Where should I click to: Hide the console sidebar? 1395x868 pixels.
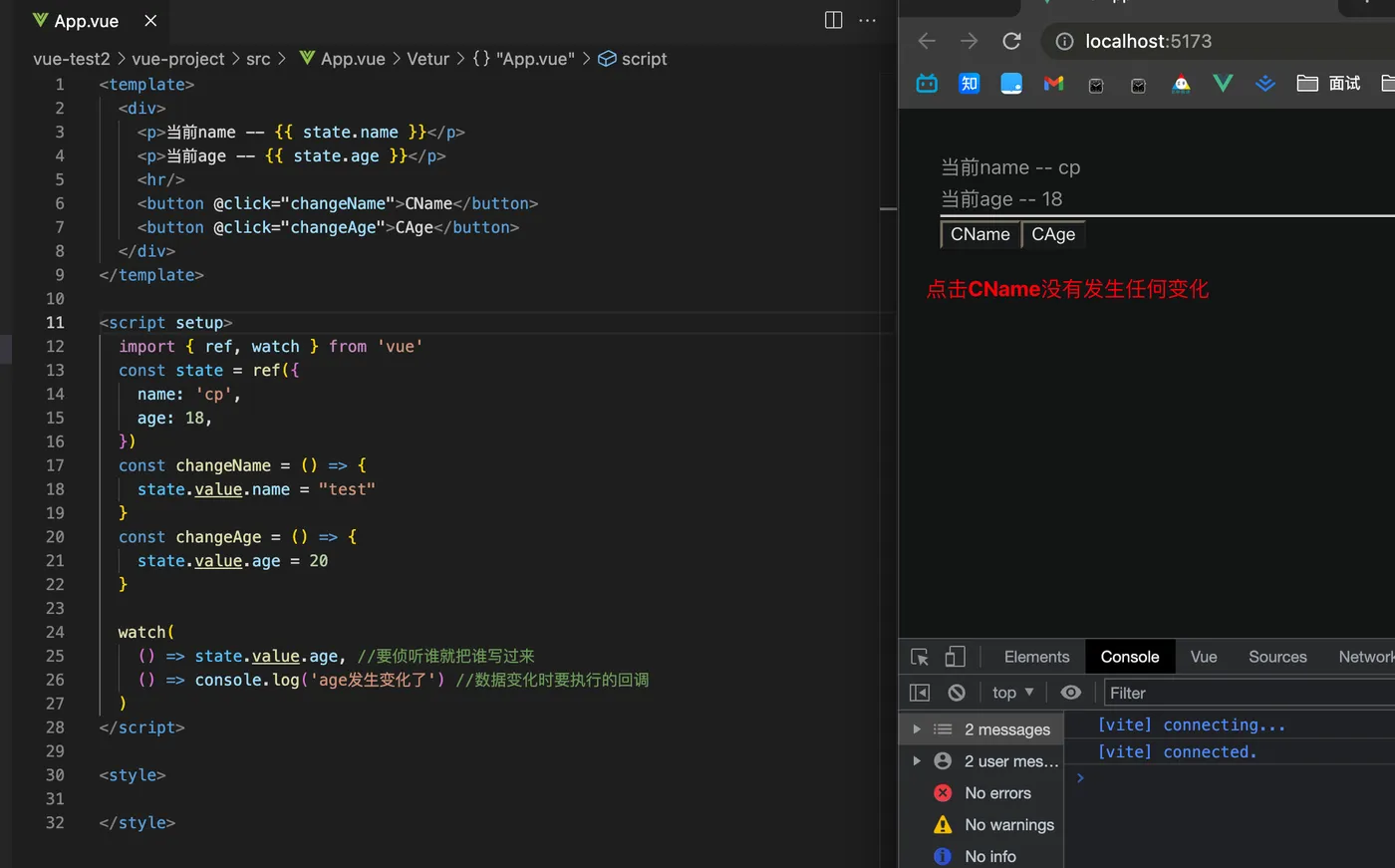pyautogui.click(x=920, y=693)
